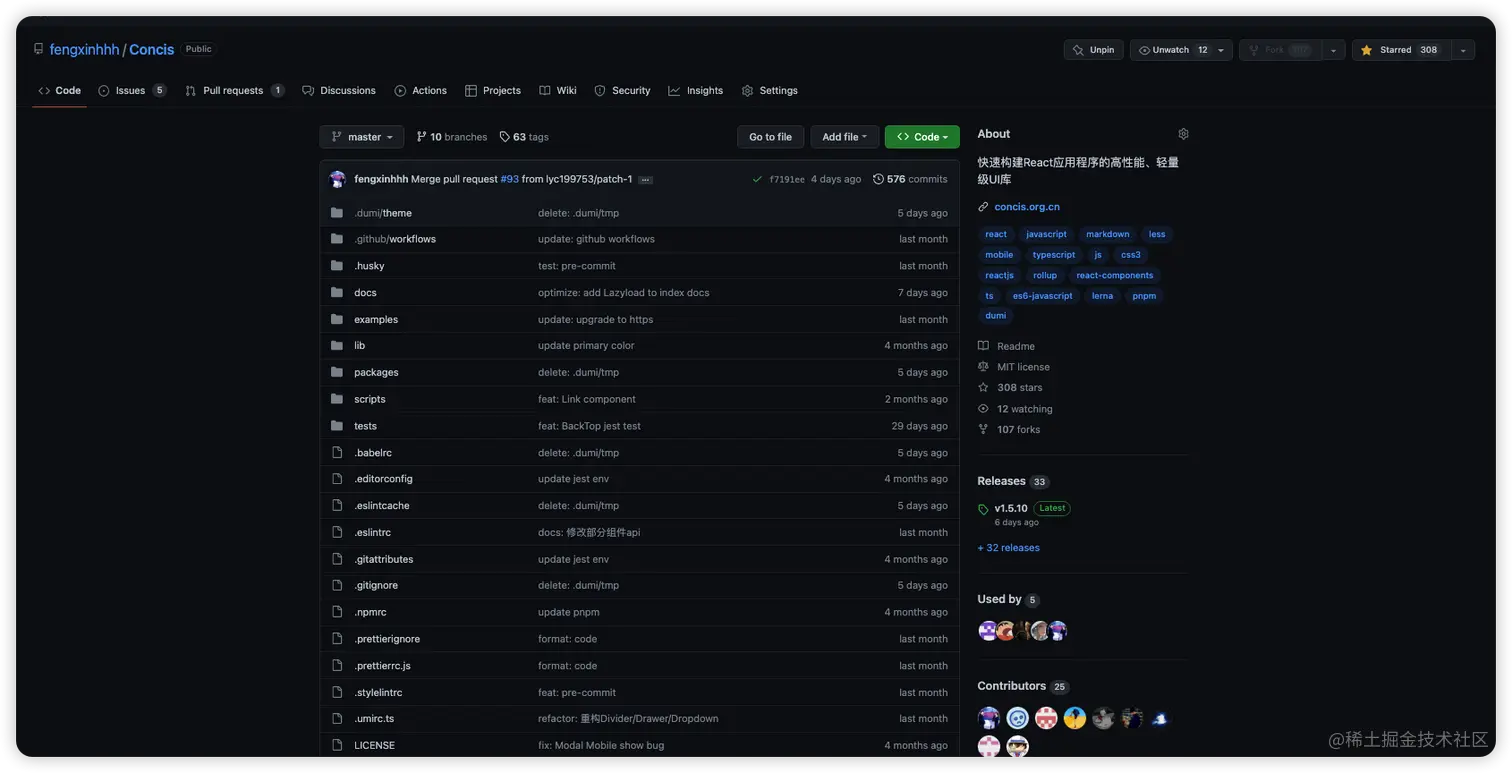Click the Readme book icon
Viewport: 1512px width, 773px height.
click(x=983, y=346)
